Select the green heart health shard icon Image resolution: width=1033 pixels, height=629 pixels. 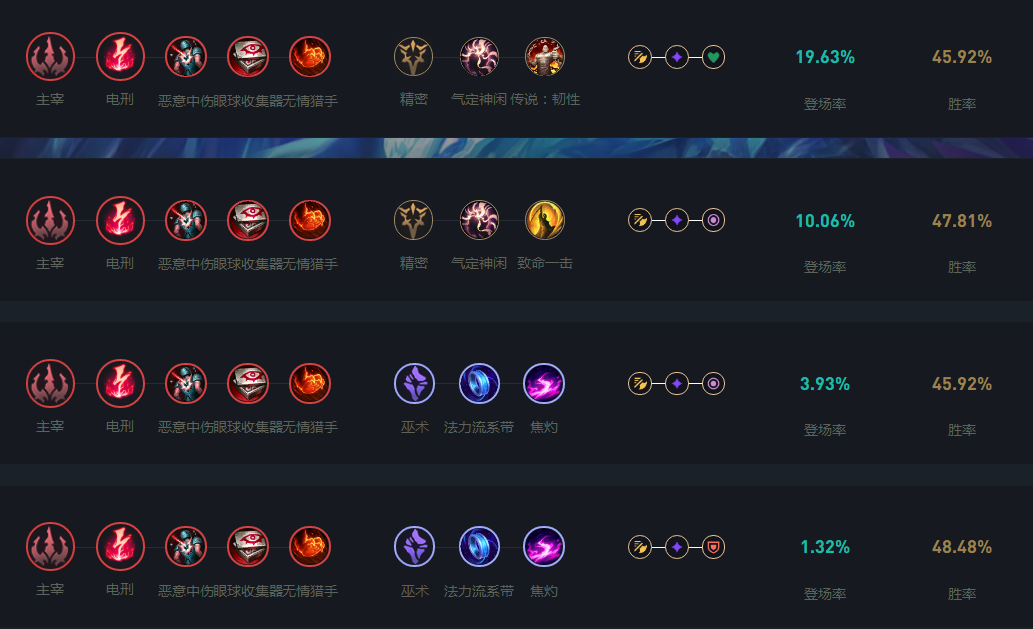click(x=713, y=57)
